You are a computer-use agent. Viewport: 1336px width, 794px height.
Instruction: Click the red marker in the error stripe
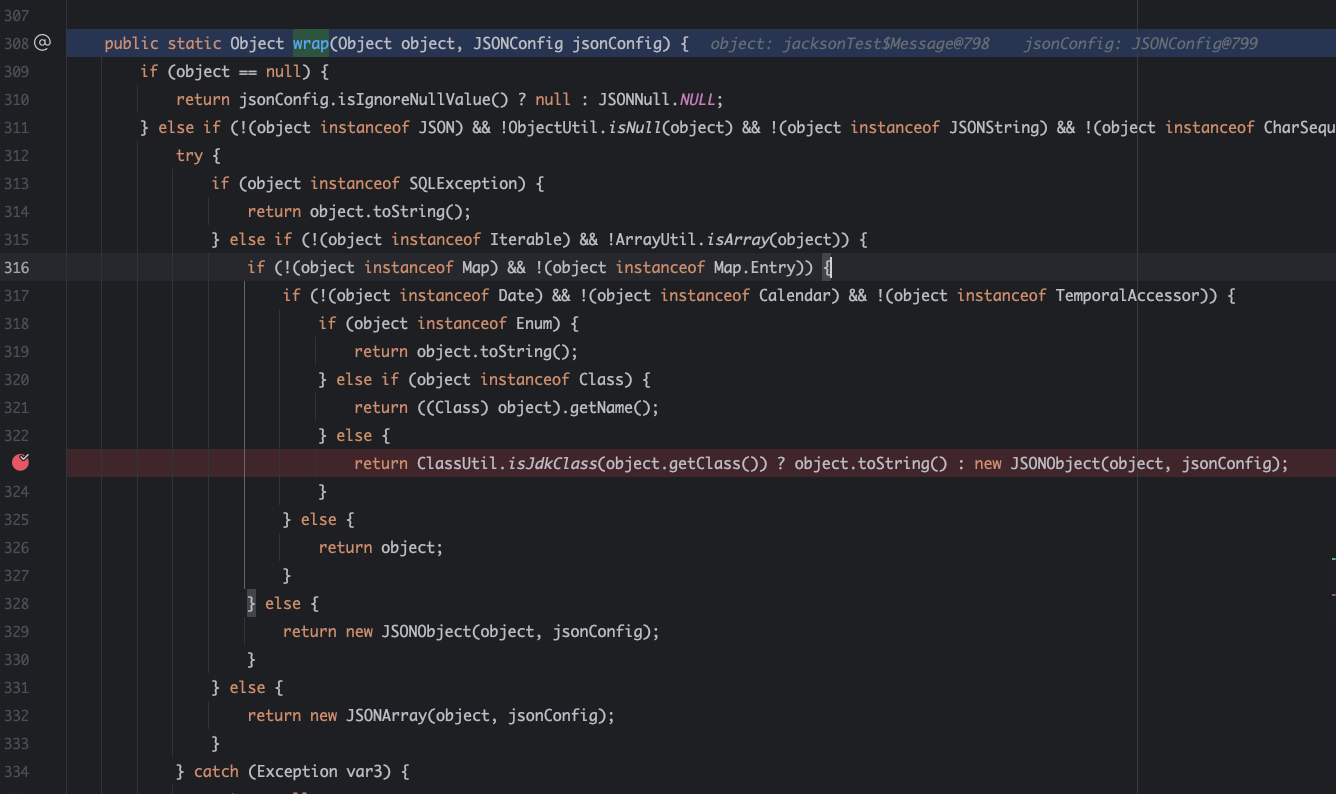tap(1333, 594)
